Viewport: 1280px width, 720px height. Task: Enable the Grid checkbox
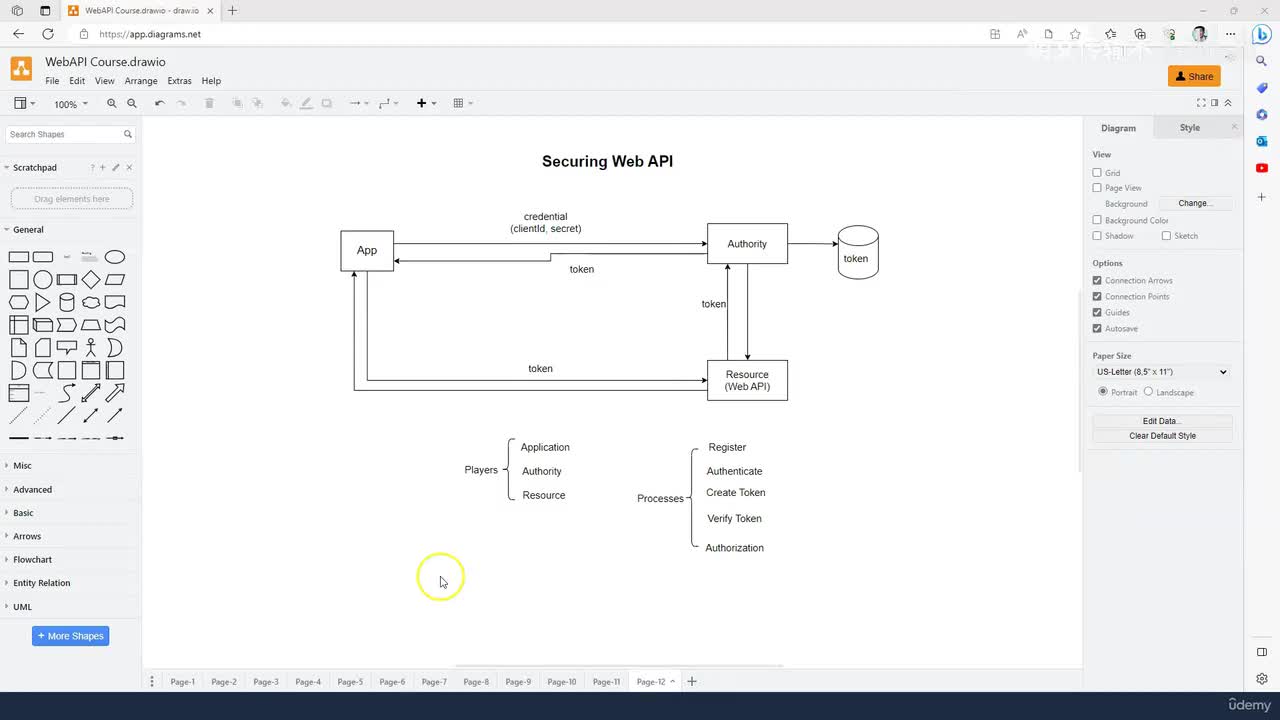tap(1097, 173)
